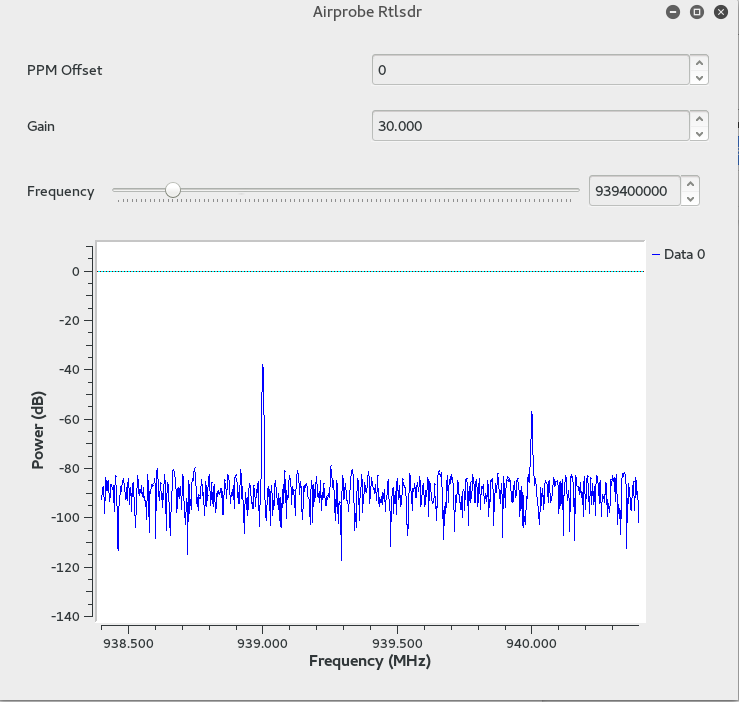739x702 pixels.
Task: Increase the PPM Offset with up arrow
Action: 699,63
